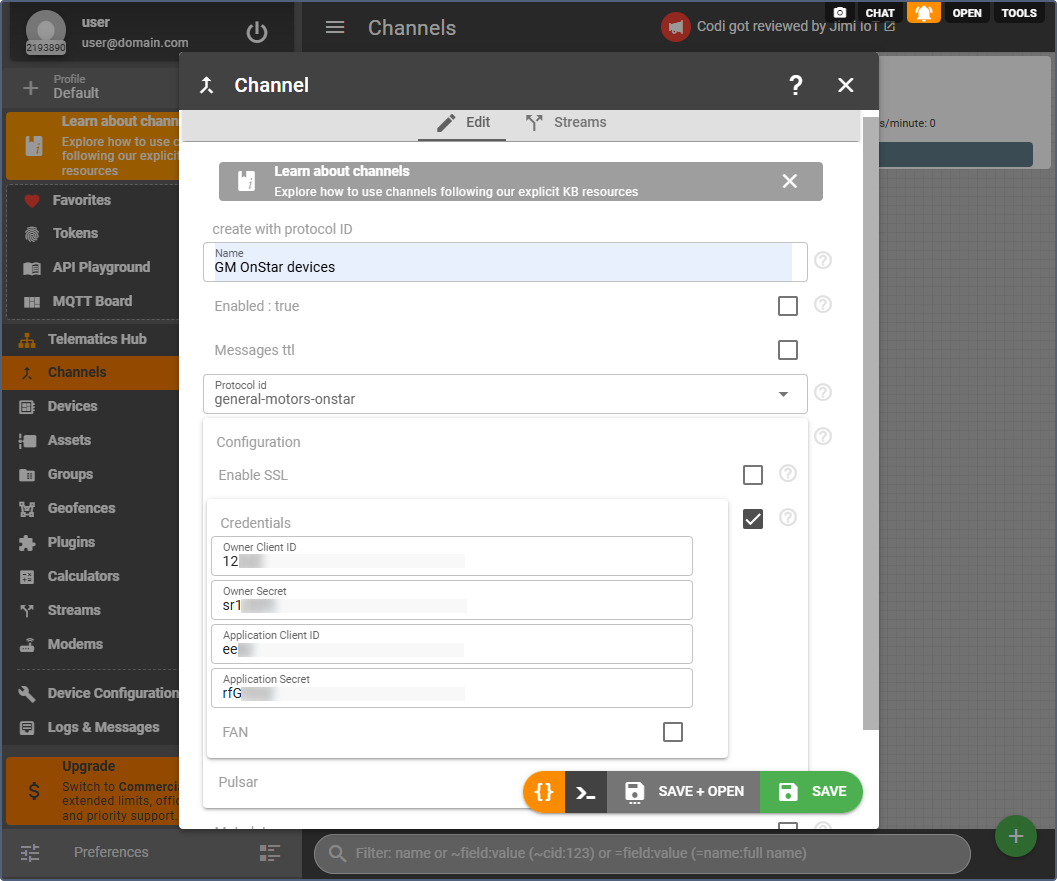Open the hamburger menu beside Channels
Viewport: 1057px width, 881px height.
pyautogui.click(x=335, y=28)
